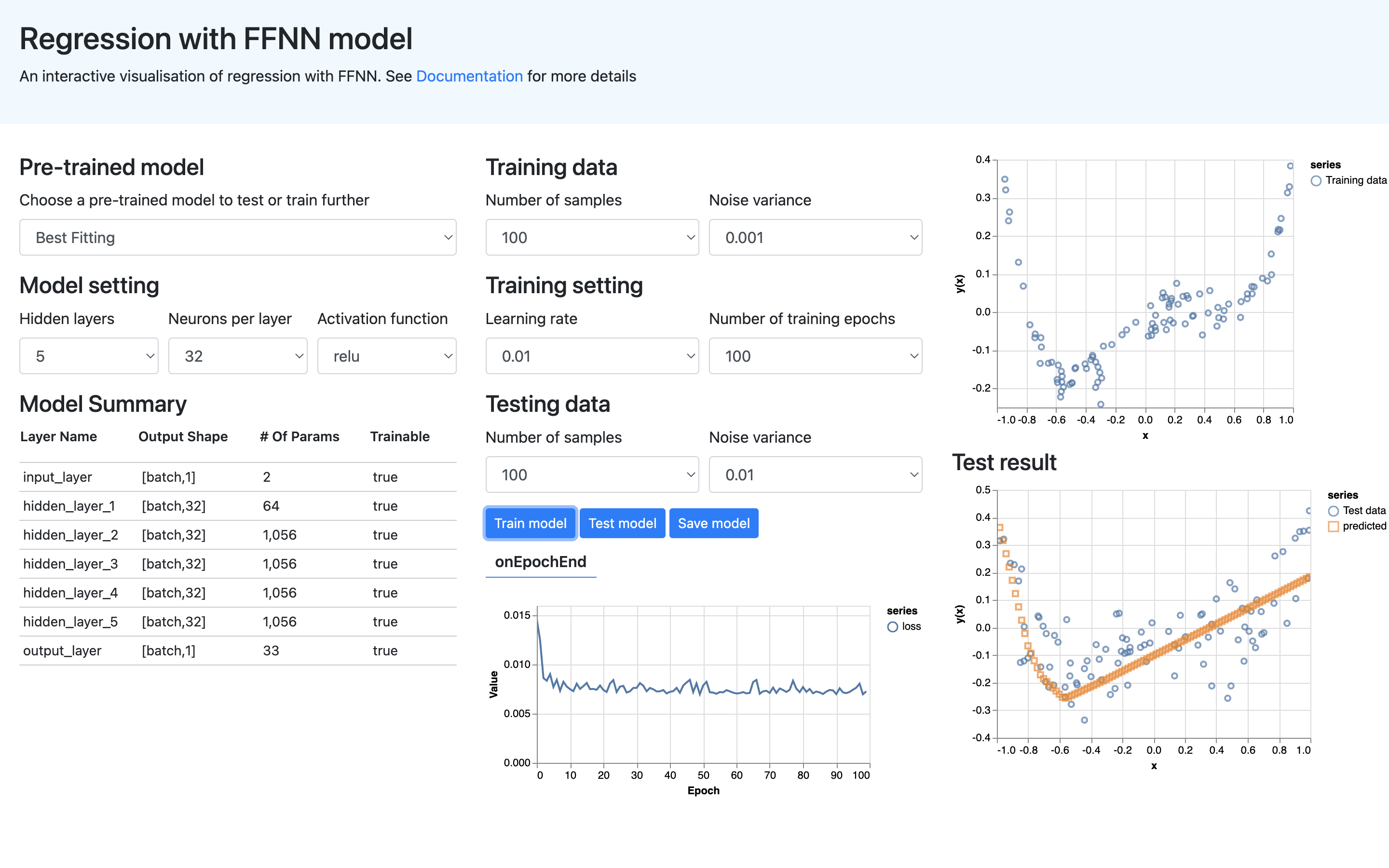Open the Number of training epochs dropdown

(815, 356)
